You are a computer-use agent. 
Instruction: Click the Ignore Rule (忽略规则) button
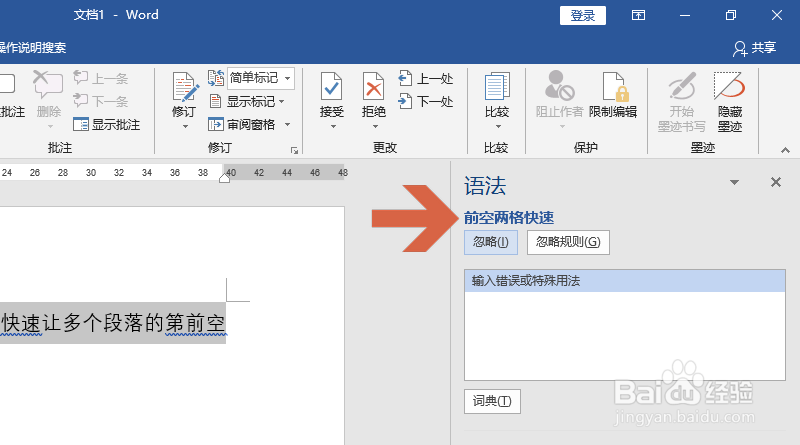coord(568,242)
